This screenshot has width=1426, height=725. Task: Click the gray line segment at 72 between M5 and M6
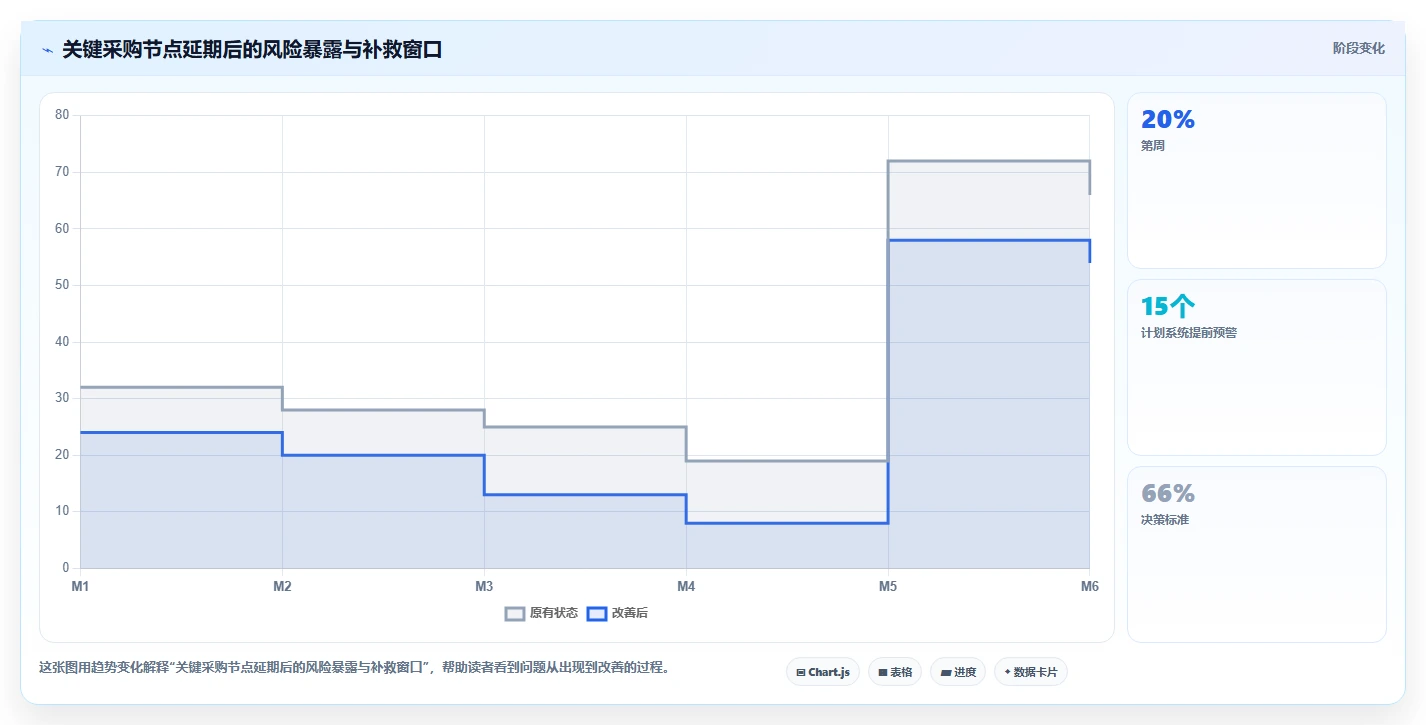click(989, 161)
